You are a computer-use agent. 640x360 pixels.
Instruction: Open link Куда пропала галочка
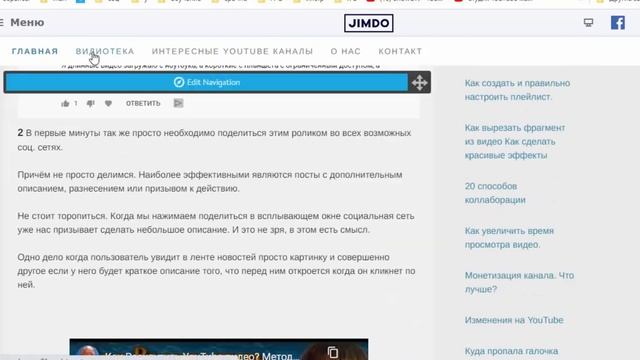tap(511, 351)
